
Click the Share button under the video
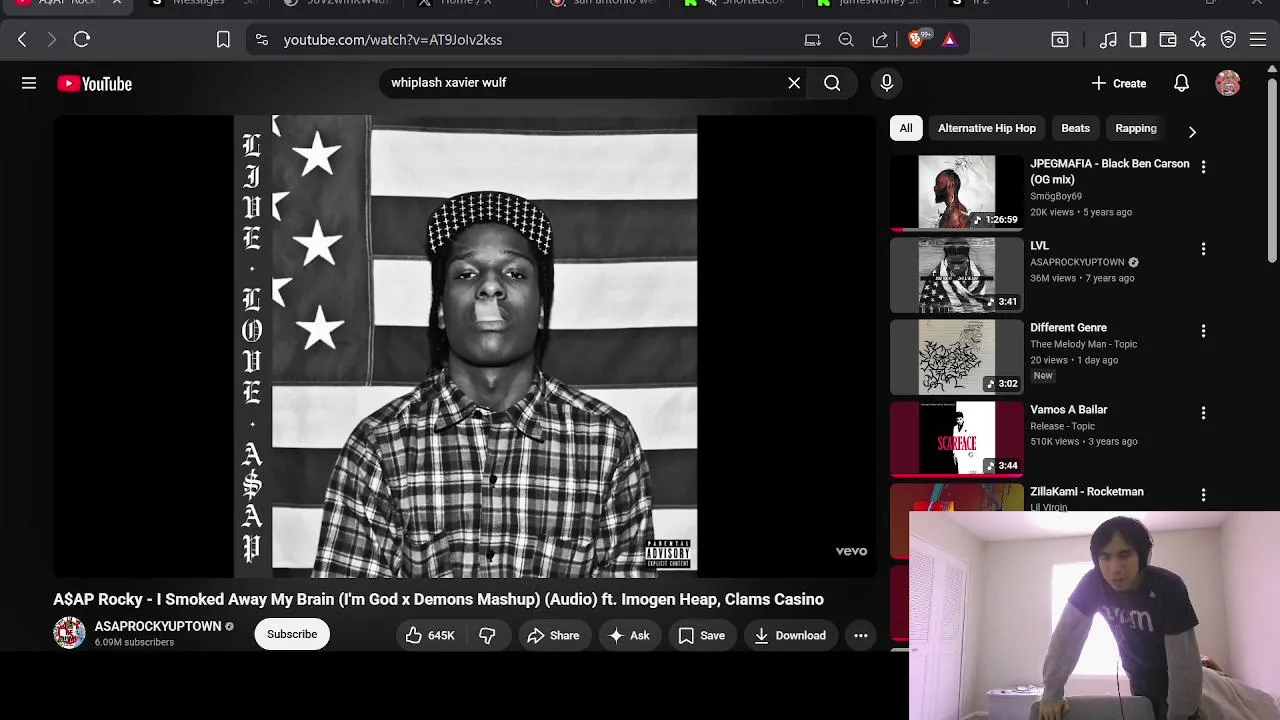(553, 635)
